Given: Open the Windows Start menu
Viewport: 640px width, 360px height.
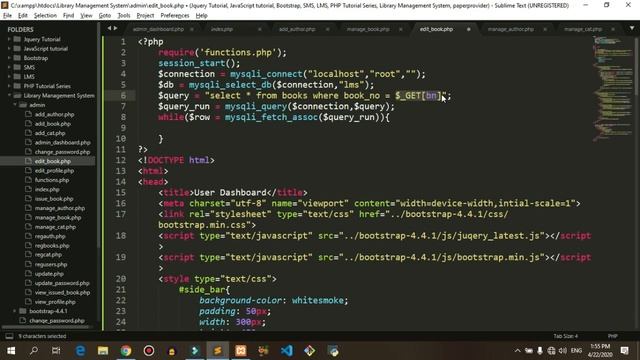Looking at the screenshot, I should (11, 351).
